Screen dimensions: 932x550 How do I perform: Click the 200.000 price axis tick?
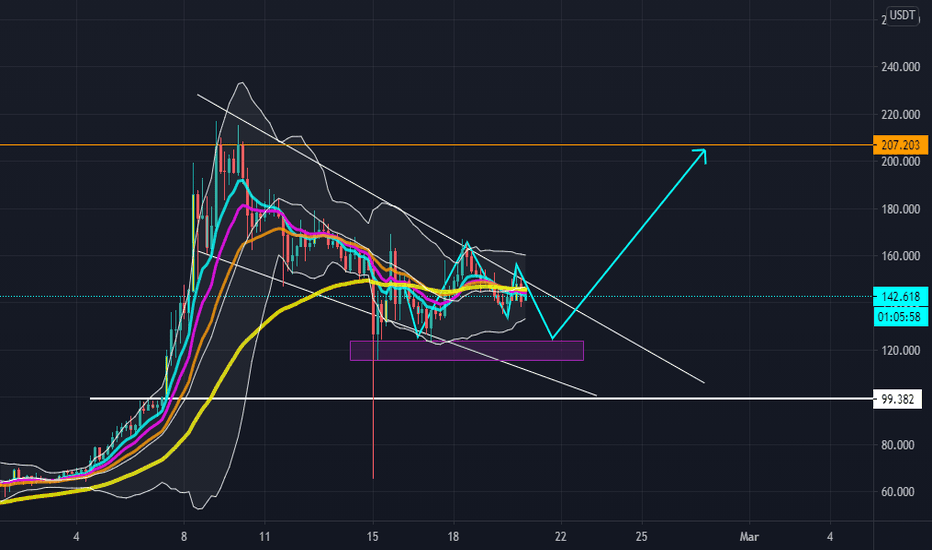[x=900, y=162]
